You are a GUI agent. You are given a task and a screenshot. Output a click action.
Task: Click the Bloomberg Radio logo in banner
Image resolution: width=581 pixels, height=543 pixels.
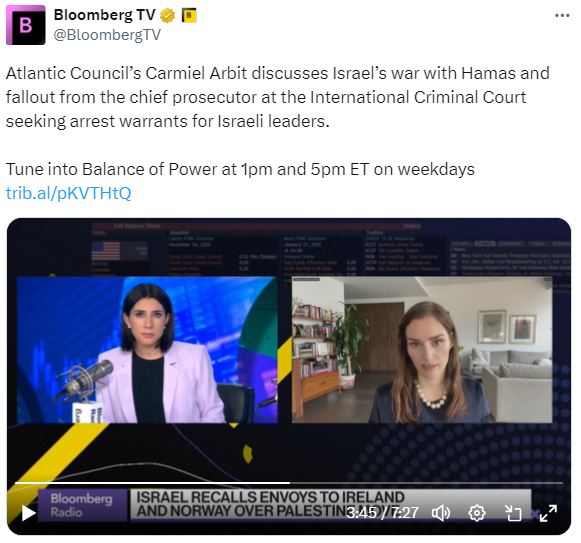(82, 505)
